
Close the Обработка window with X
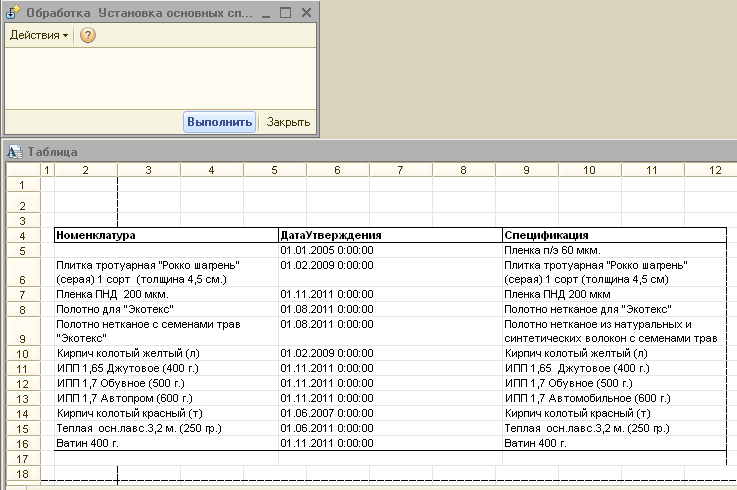pyautogui.click(x=304, y=11)
